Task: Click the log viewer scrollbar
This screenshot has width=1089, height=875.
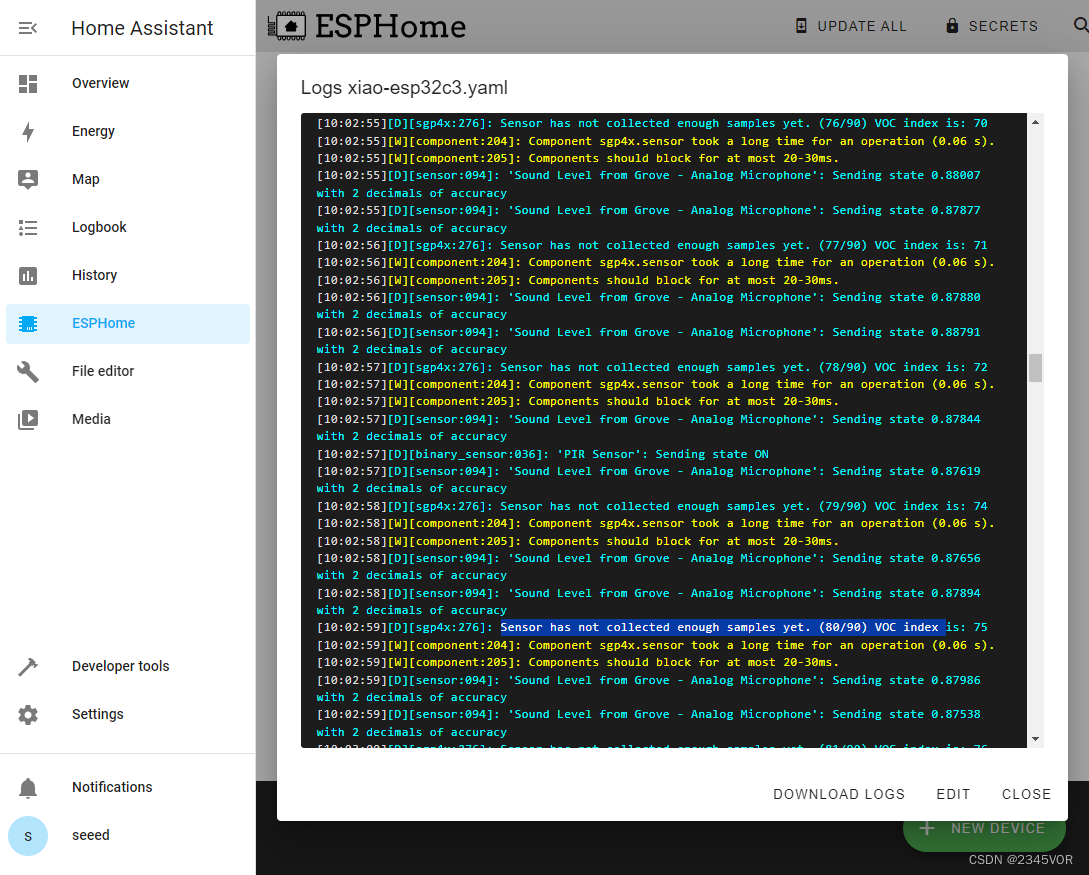Action: click(1035, 369)
